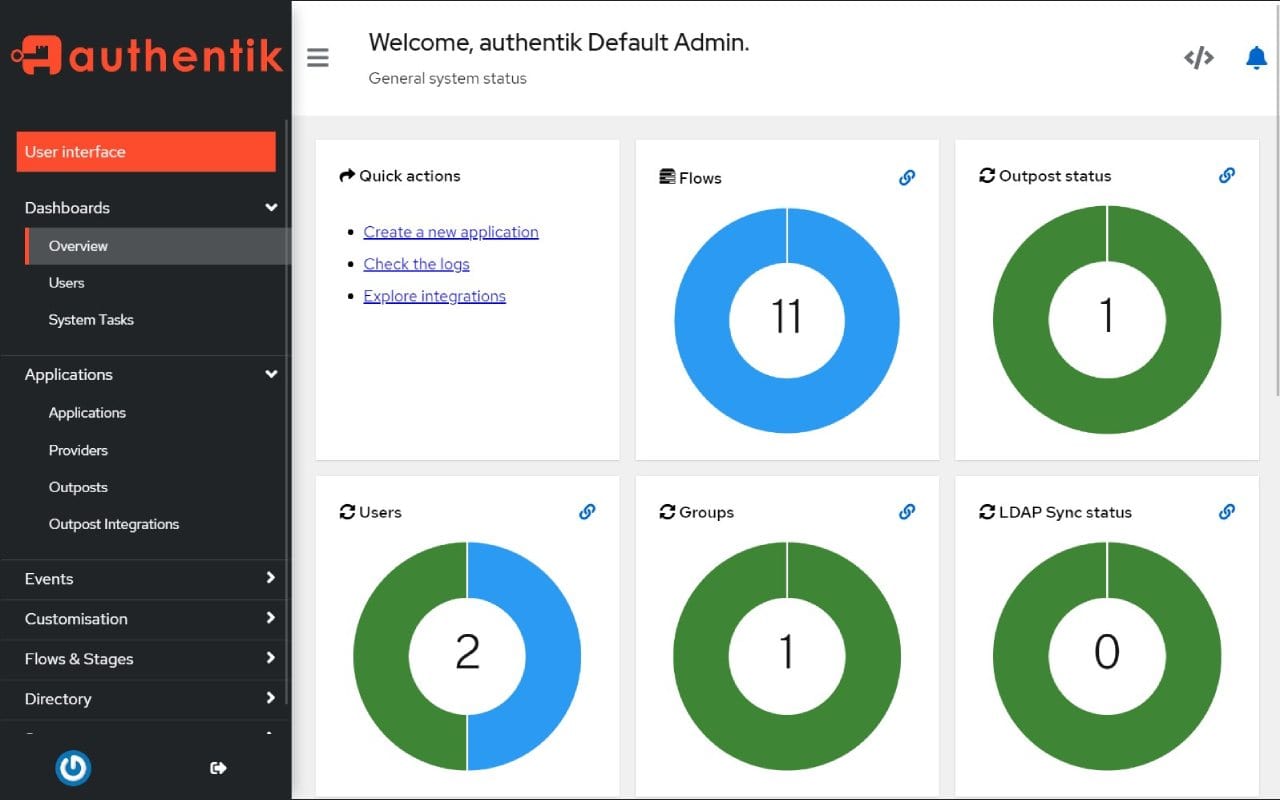1280x800 pixels.
Task: Open the Flows external link icon
Action: 907,177
